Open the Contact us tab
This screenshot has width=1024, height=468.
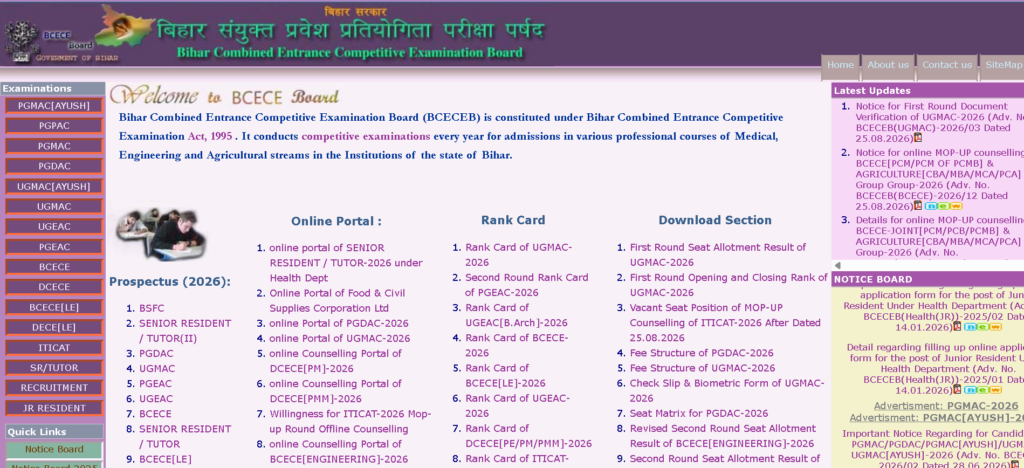pyautogui.click(x=947, y=65)
